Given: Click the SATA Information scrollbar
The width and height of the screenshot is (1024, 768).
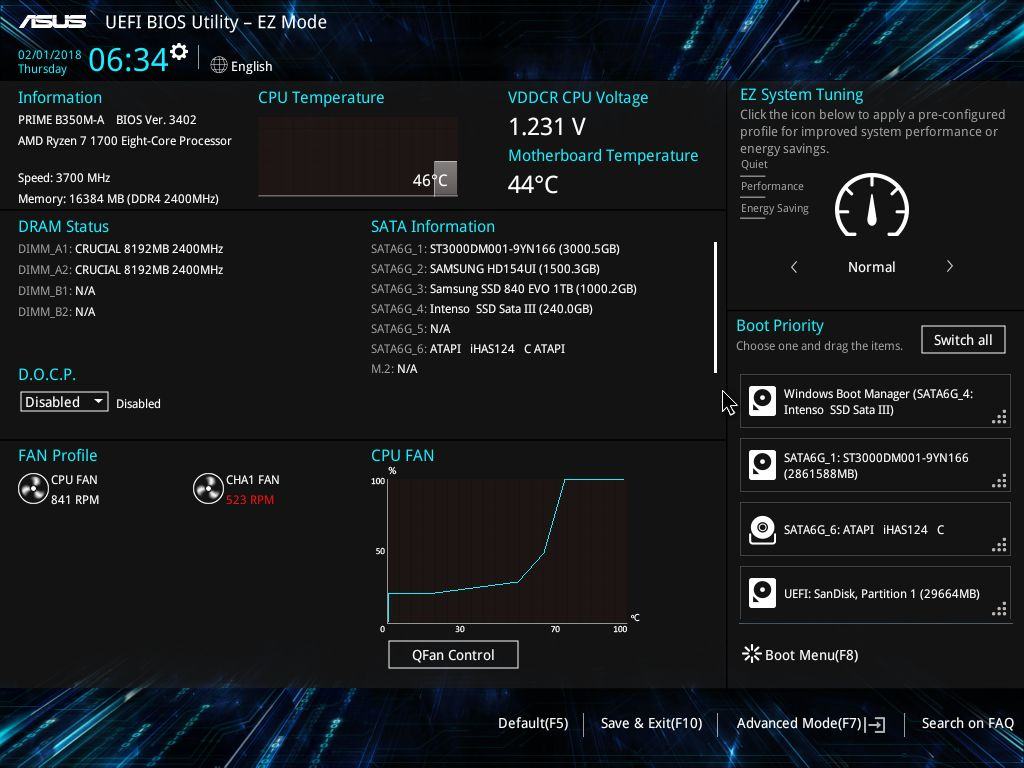Looking at the screenshot, I should click(x=716, y=308).
